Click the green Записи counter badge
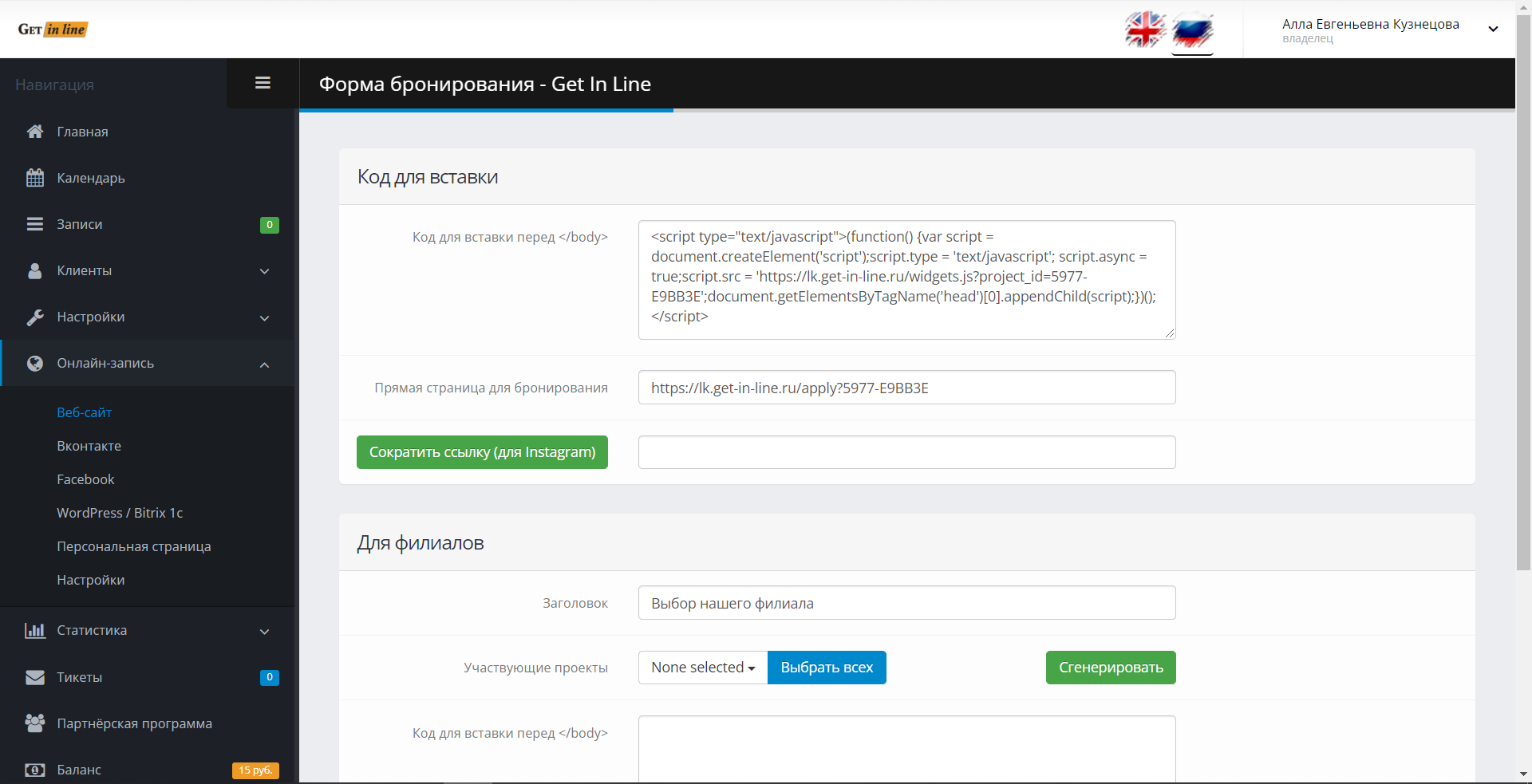 click(x=270, y=225)
